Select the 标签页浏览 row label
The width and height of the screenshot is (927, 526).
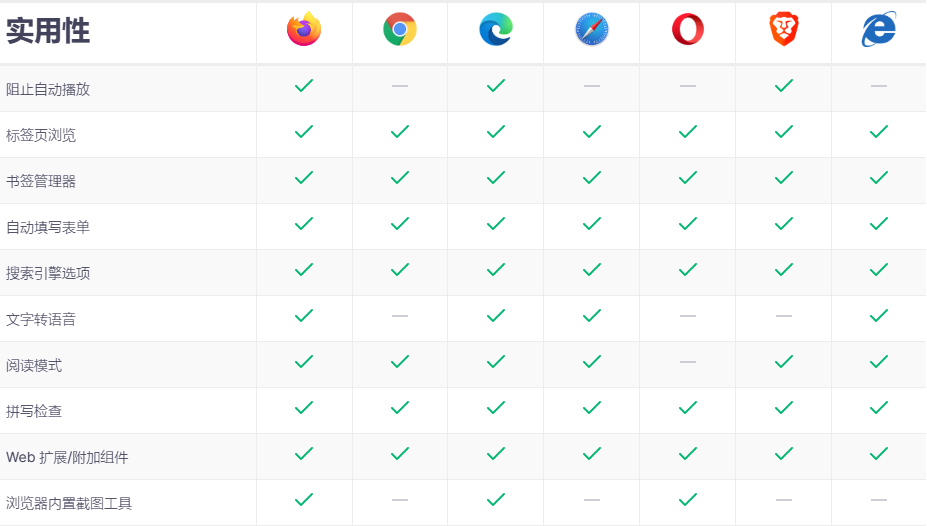[x=41, y=135]
